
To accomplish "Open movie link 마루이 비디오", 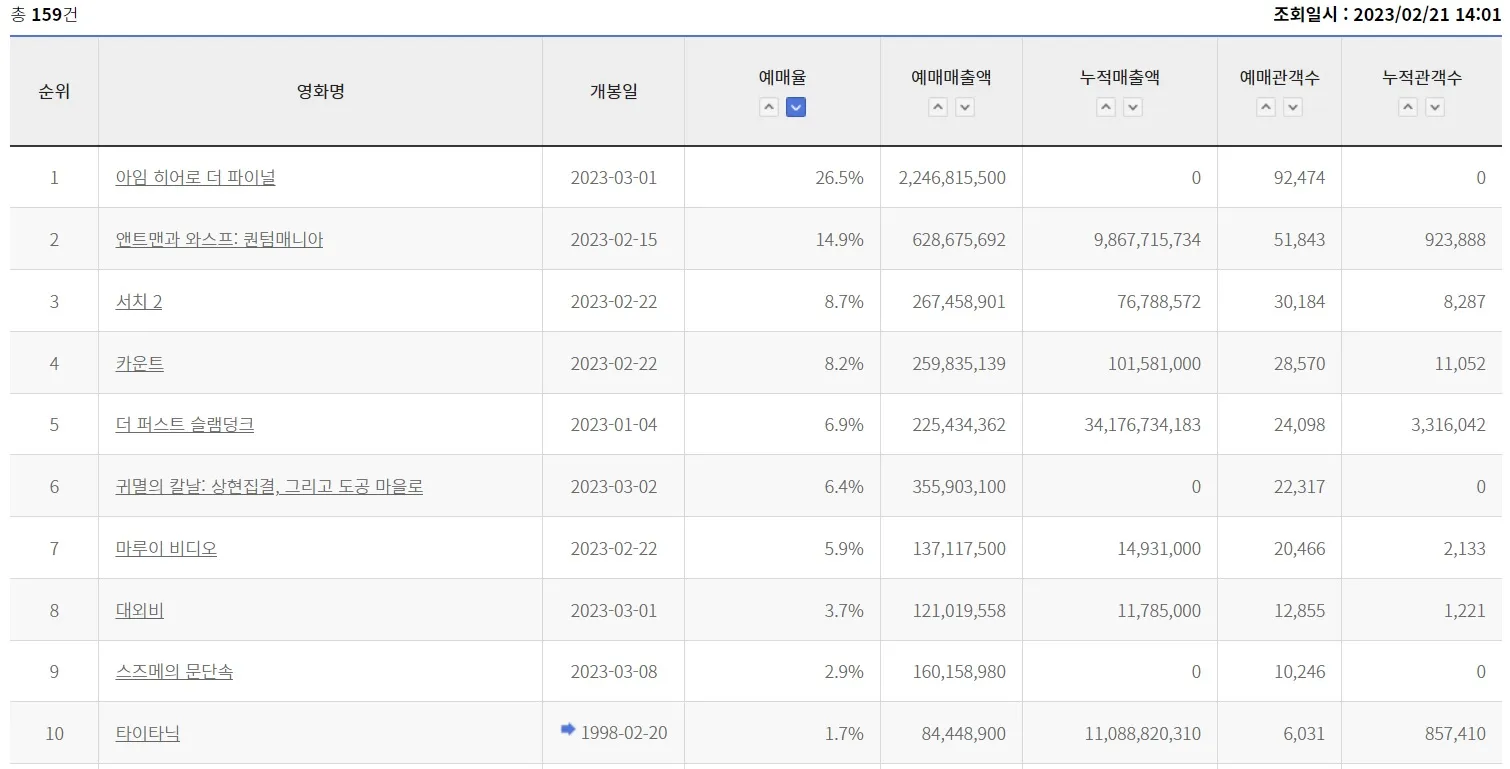I will click(166, 549).
